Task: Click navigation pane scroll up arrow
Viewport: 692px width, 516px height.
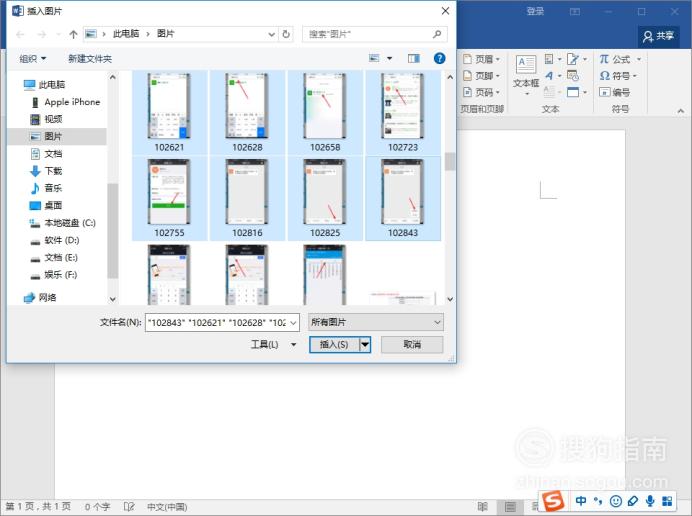Action: pos(113,77)
